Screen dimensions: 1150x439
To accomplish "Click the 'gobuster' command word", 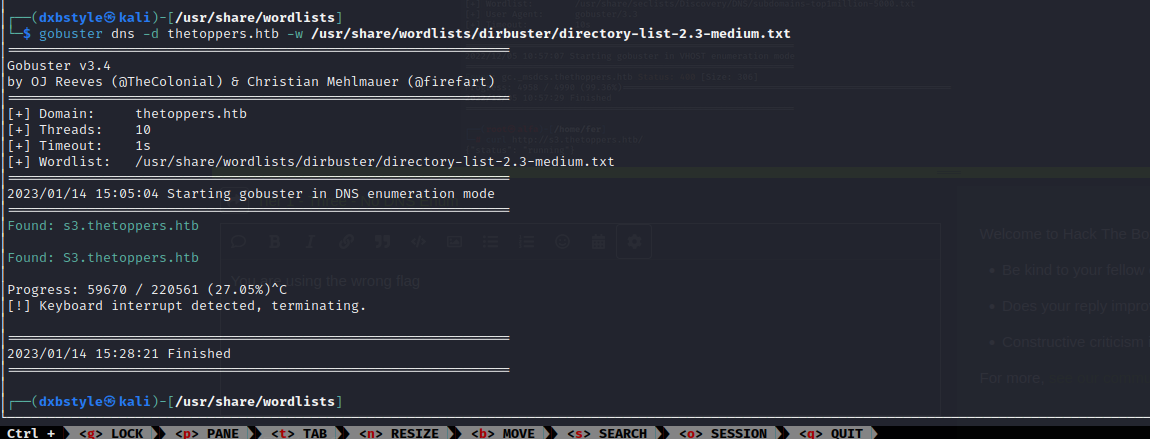I will pyautogui.click(x=71, y=34).
